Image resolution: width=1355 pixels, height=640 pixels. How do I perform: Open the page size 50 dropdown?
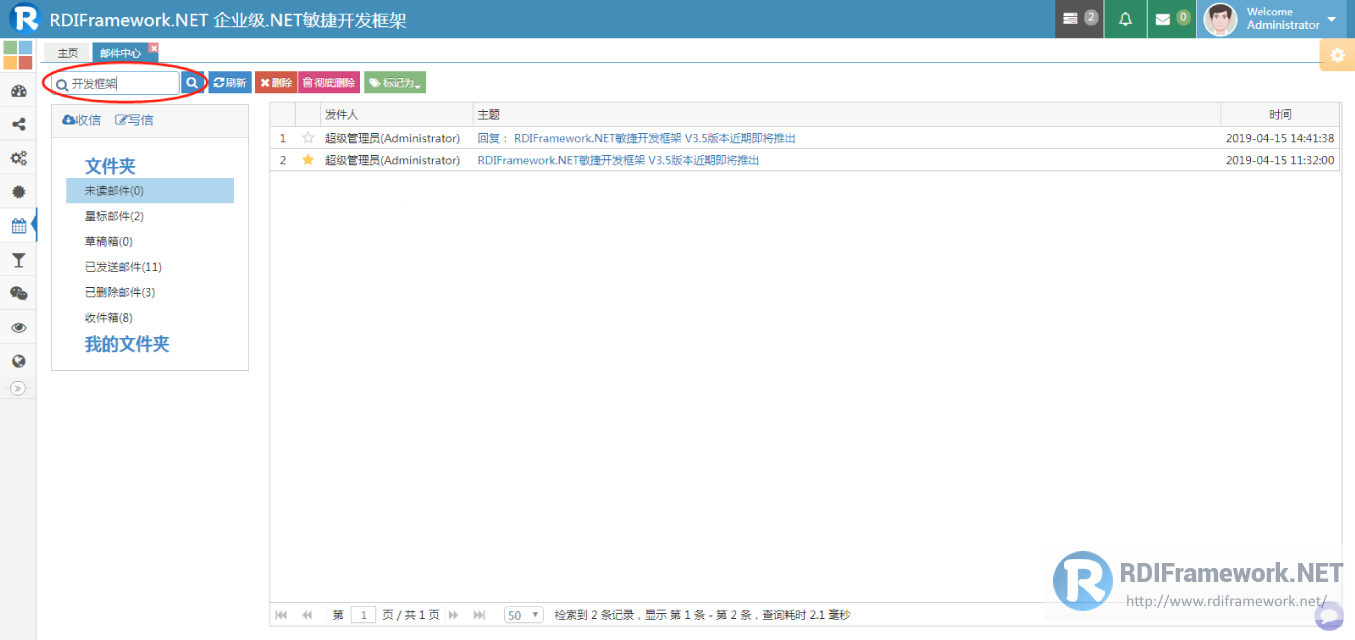(x=523, y=615)
